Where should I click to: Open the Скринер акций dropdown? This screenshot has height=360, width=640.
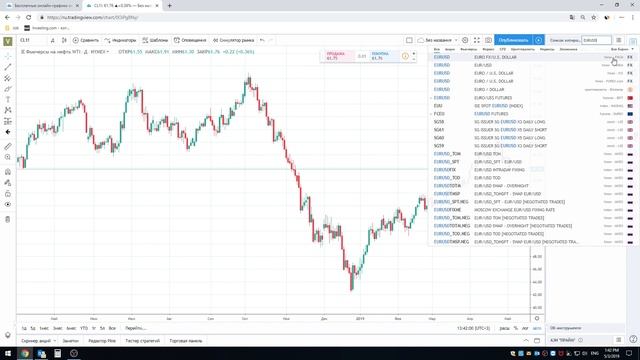point(38,340)
